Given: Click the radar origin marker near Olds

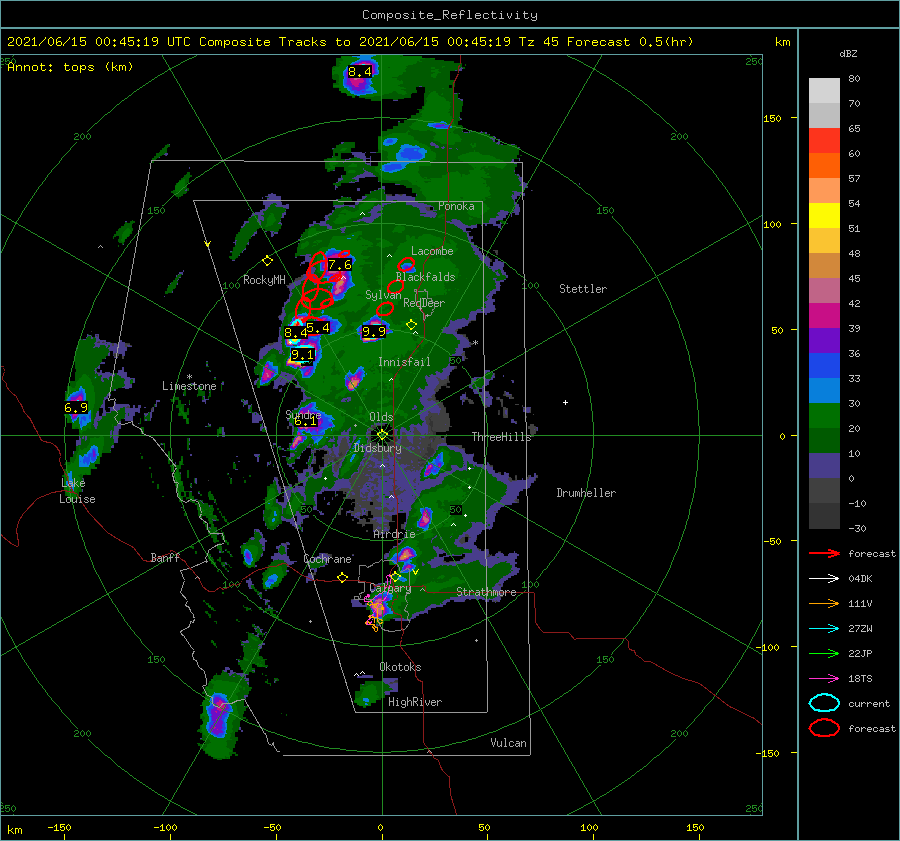Looking at the screenshot, I should (x=382, y=435).
